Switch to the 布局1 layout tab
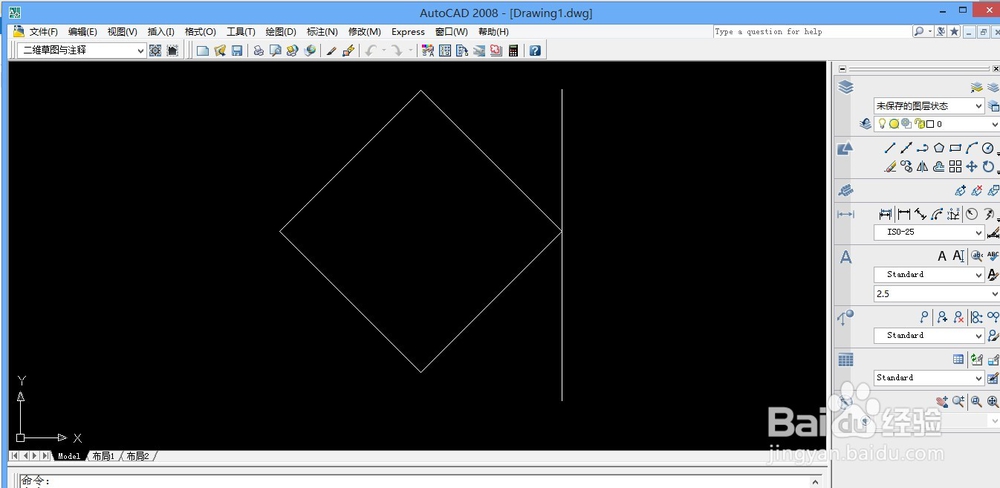1000x488 pixels. pyautogui.click(x=103, y=456)
